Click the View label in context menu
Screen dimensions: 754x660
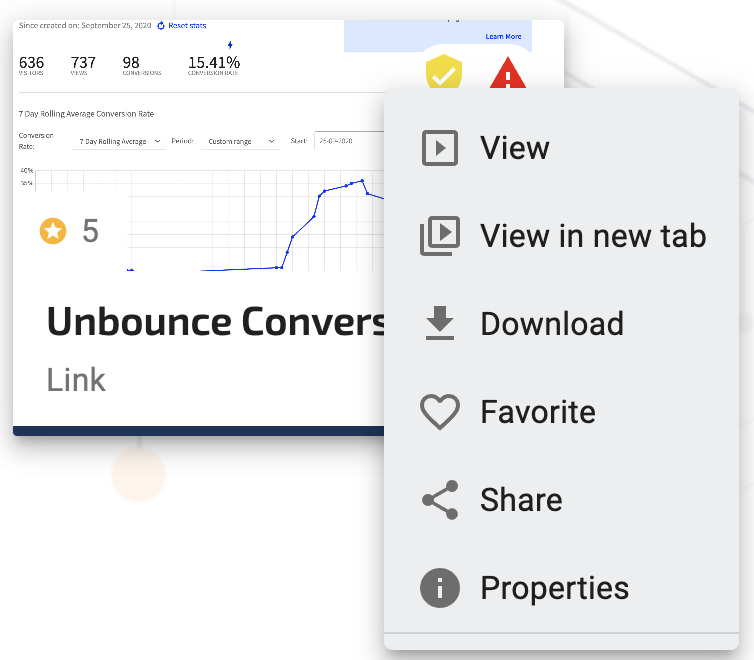tap(515, 148)
